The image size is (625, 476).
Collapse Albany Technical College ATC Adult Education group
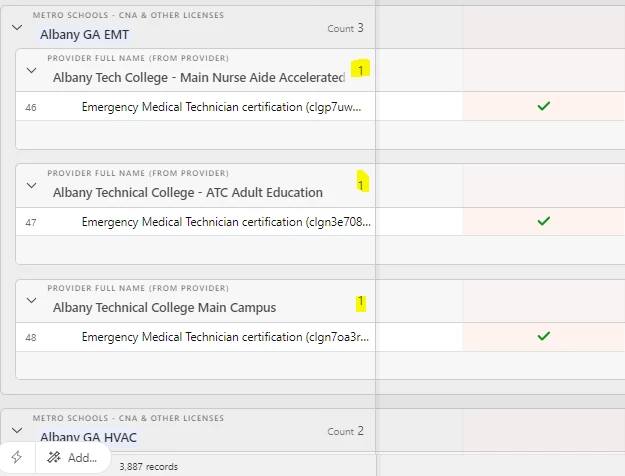(x=31, y=186)
